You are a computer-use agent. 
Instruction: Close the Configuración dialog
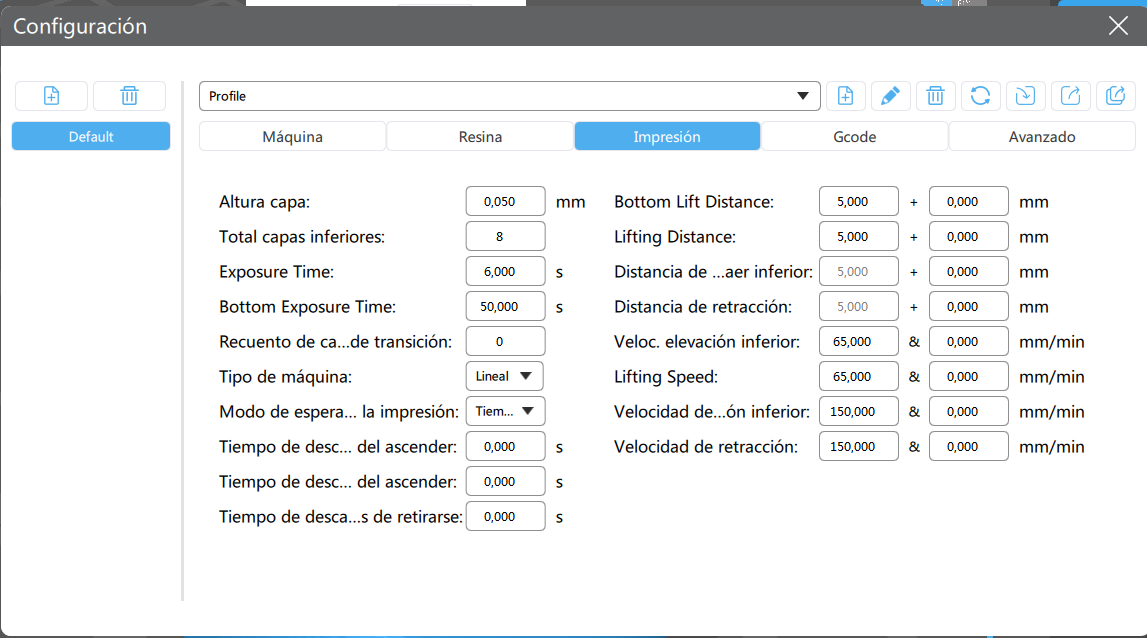tap(1118, 26)
